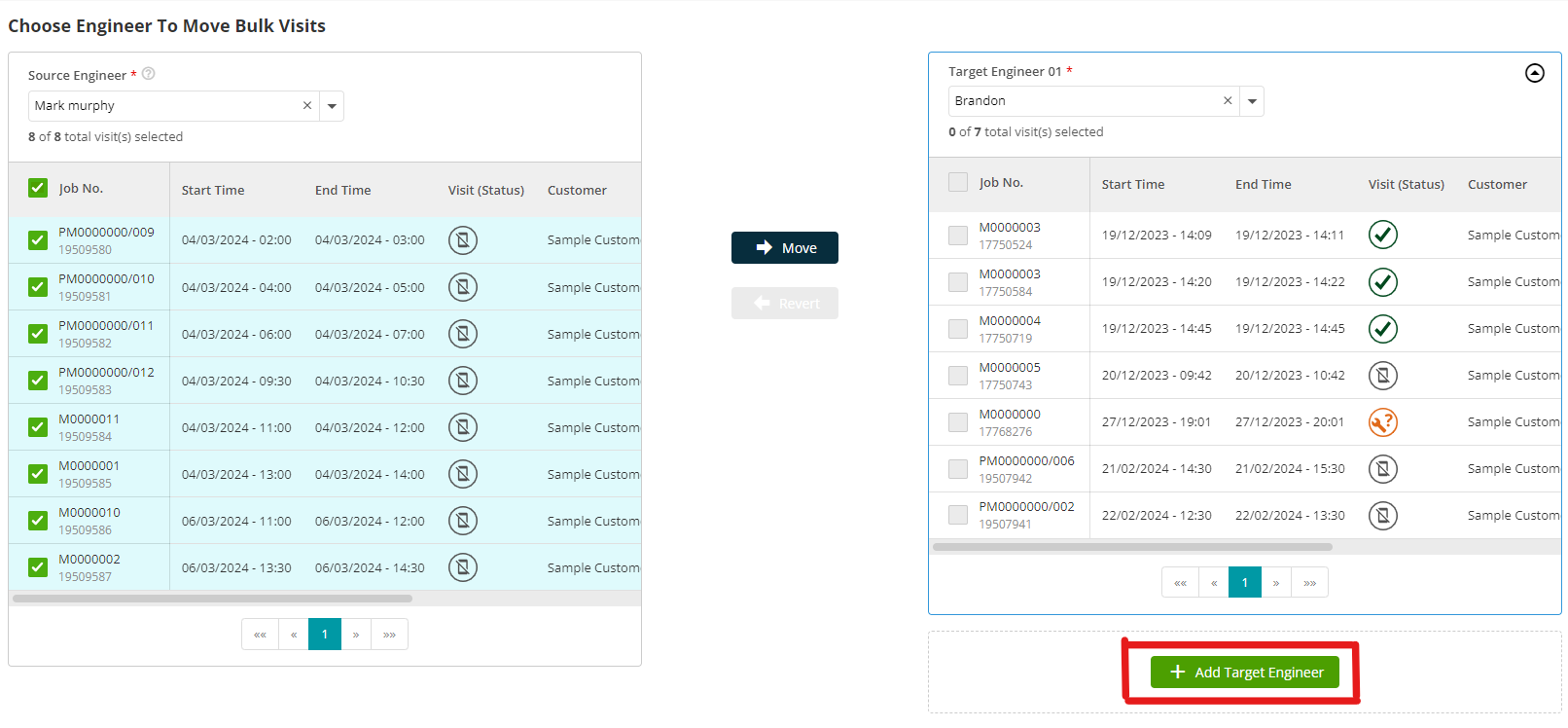The height and width of the screenshot is (728, 1568).
Task: Go to first page in source table pager
Action: (260, 634)
